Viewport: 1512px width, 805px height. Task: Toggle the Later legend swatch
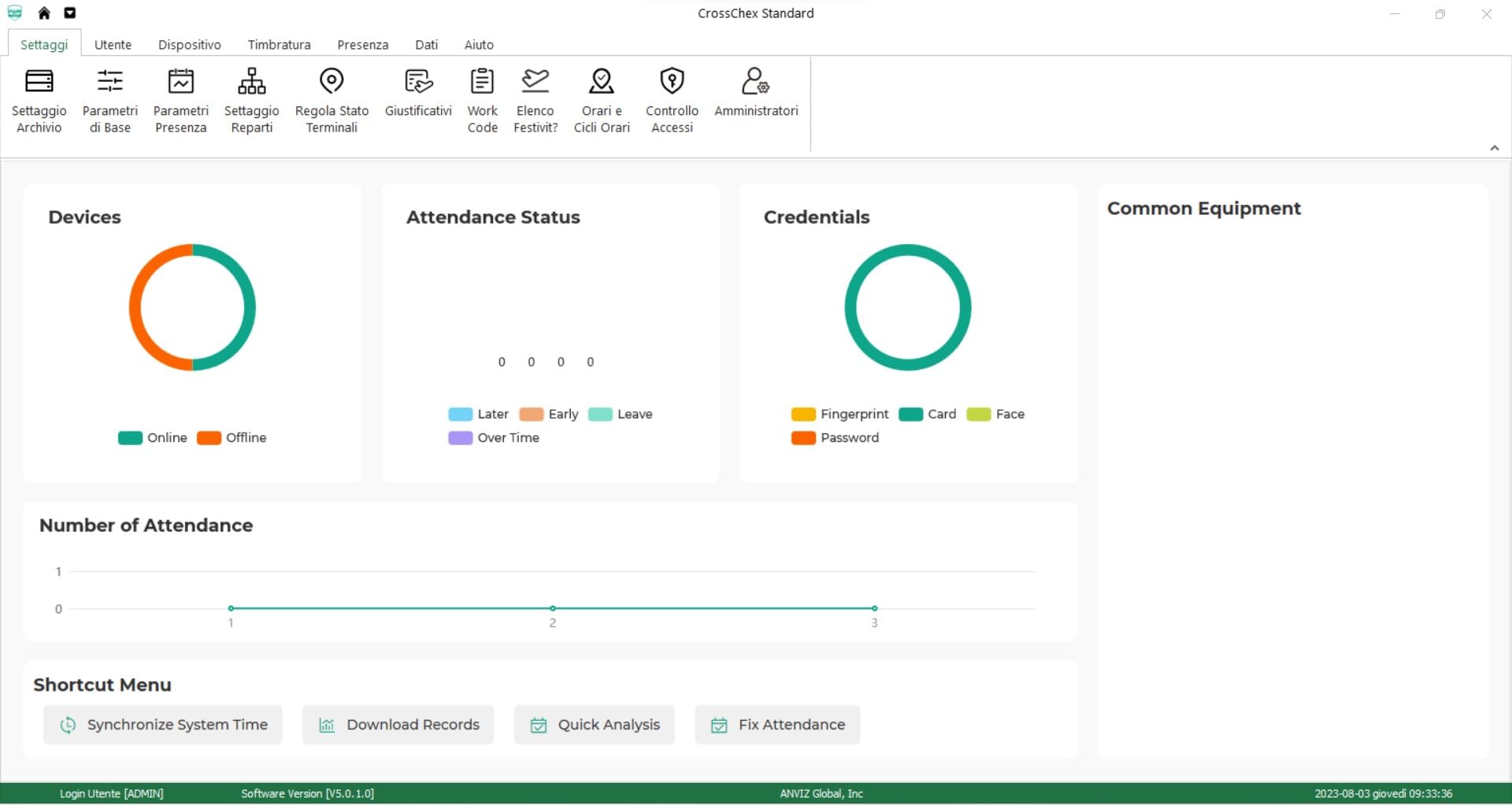pyautogui.click(x=460, y=414)
